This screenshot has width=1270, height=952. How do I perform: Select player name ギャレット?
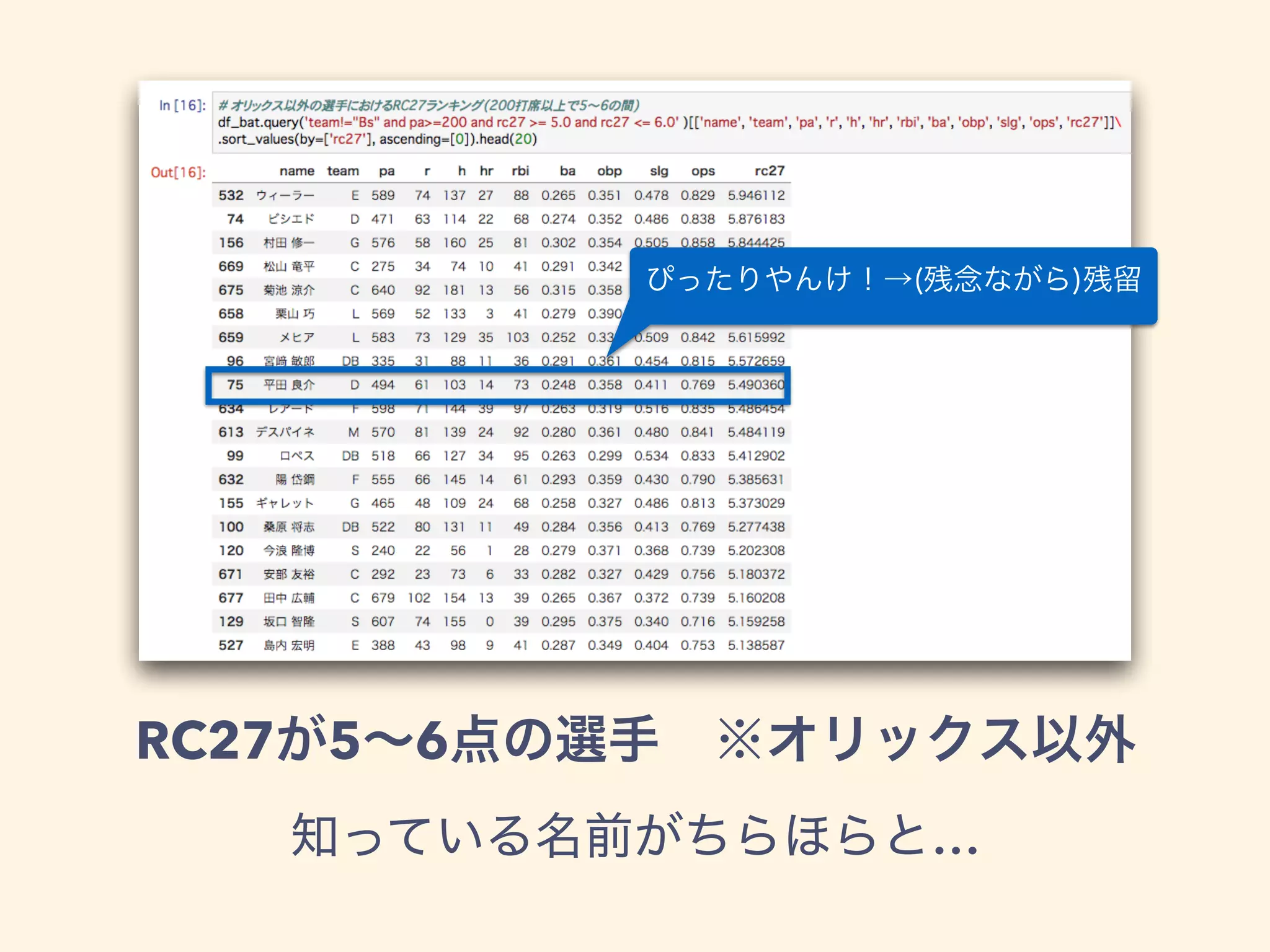pos(285,503)
